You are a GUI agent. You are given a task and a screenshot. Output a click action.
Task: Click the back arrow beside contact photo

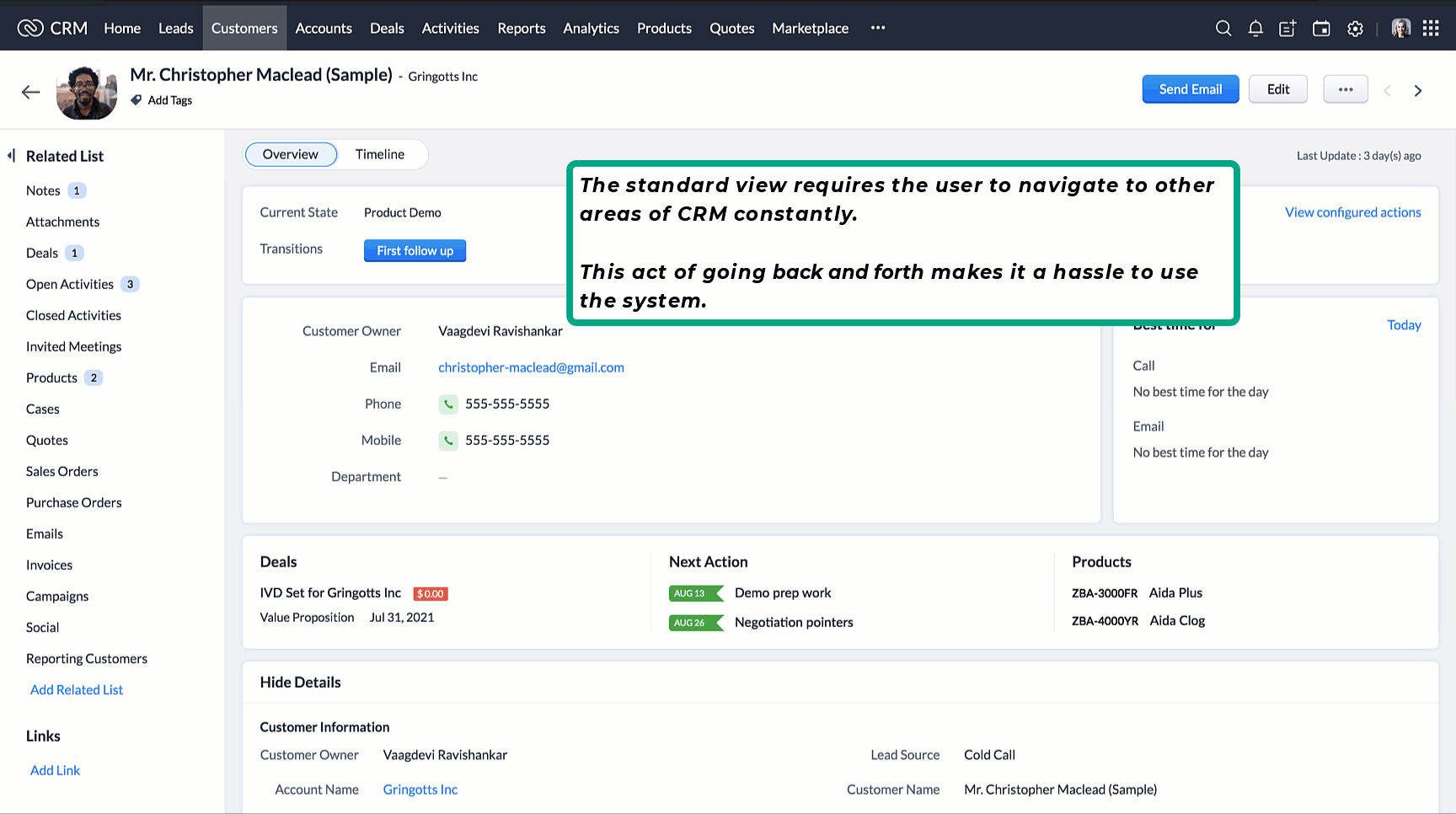[31, 92]
